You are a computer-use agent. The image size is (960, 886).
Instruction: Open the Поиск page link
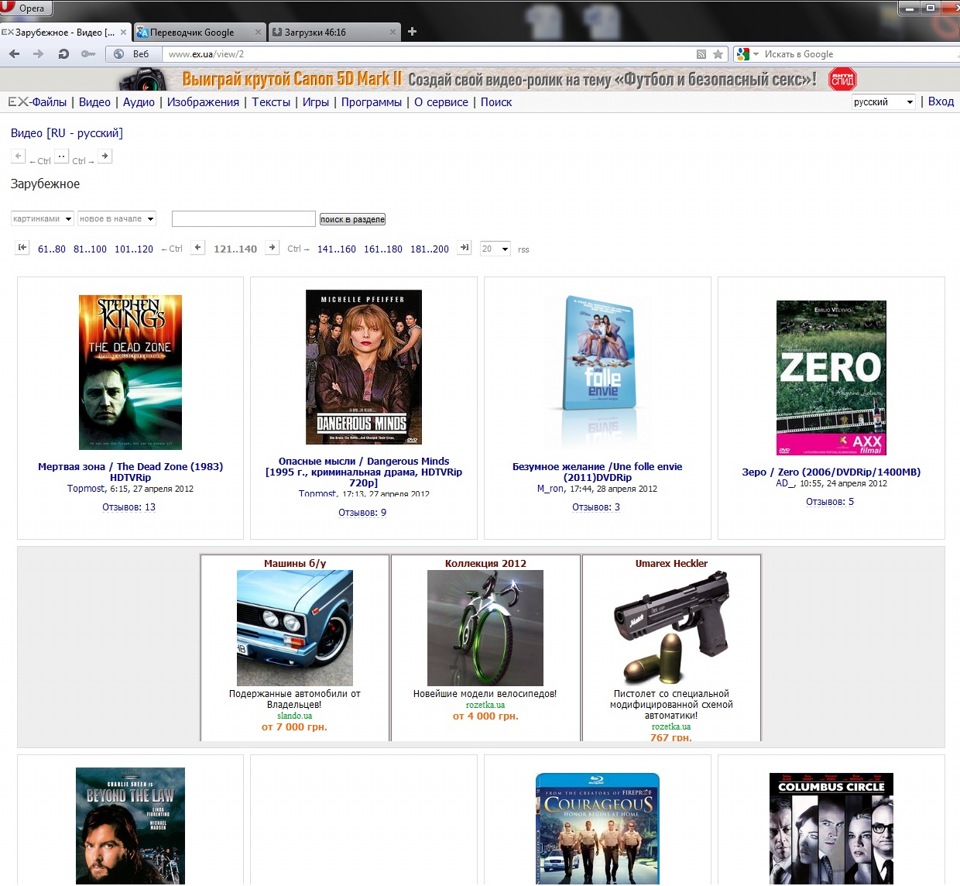point(496,102)
